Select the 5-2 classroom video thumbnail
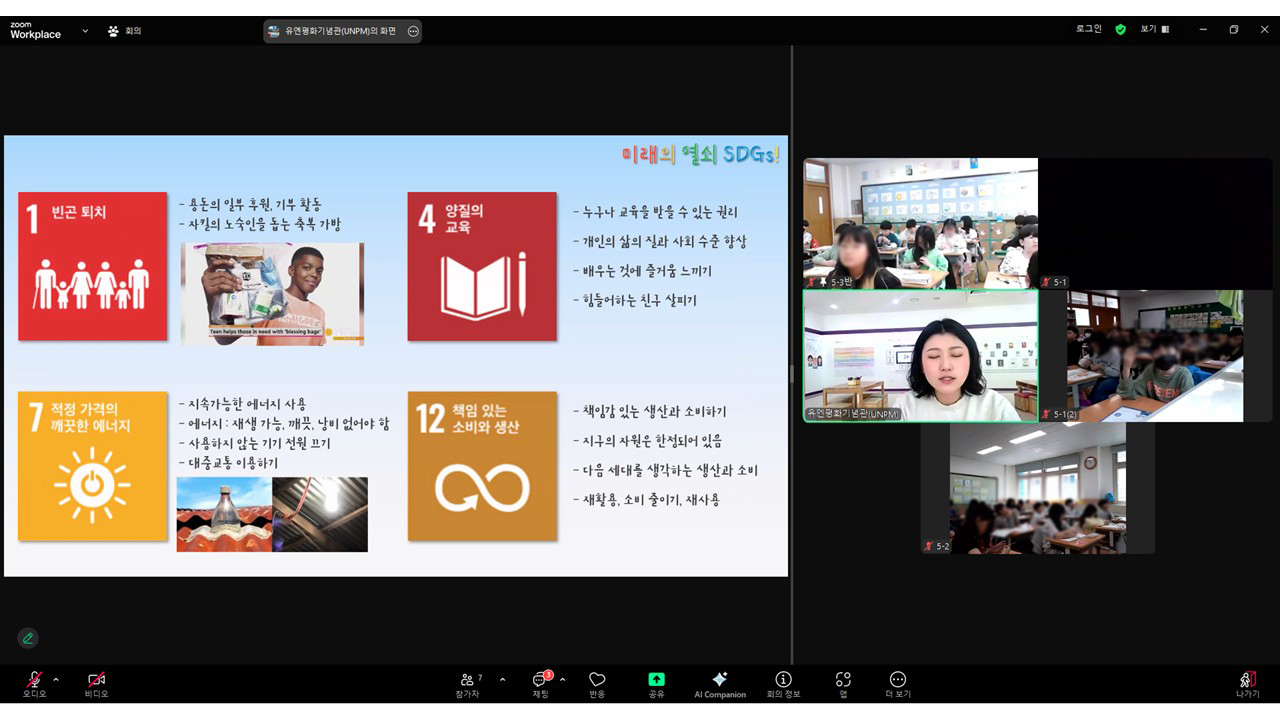 pyautogui.click(x=1038, y=488)
